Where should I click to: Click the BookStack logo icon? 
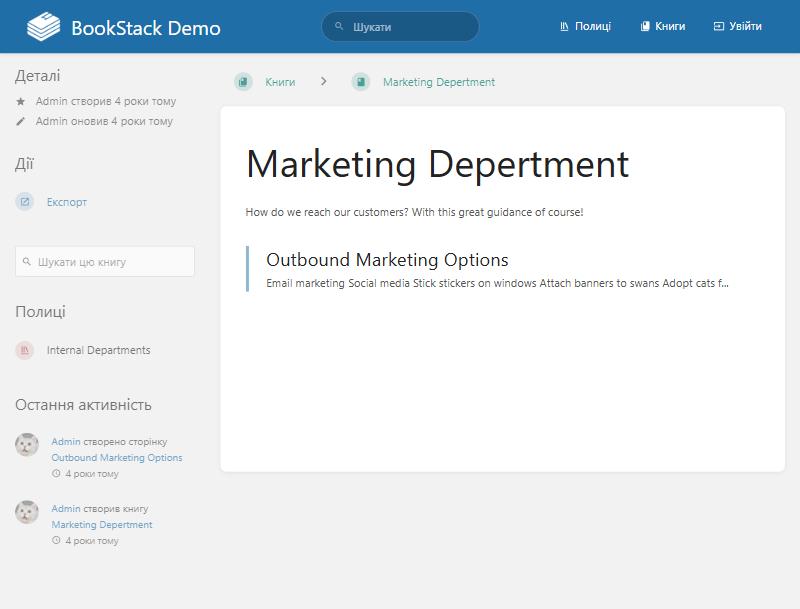pos(43,27)
